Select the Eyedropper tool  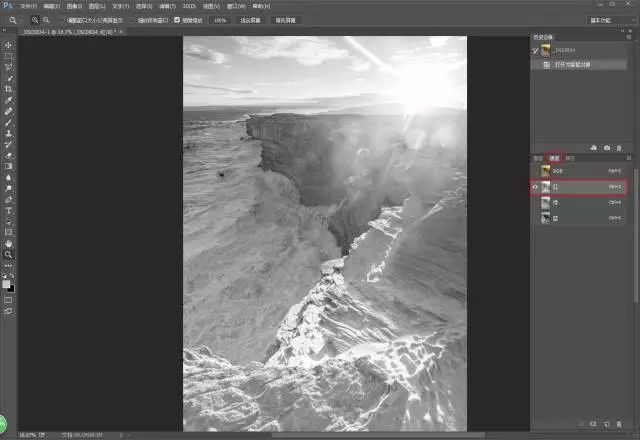[9, 100]
